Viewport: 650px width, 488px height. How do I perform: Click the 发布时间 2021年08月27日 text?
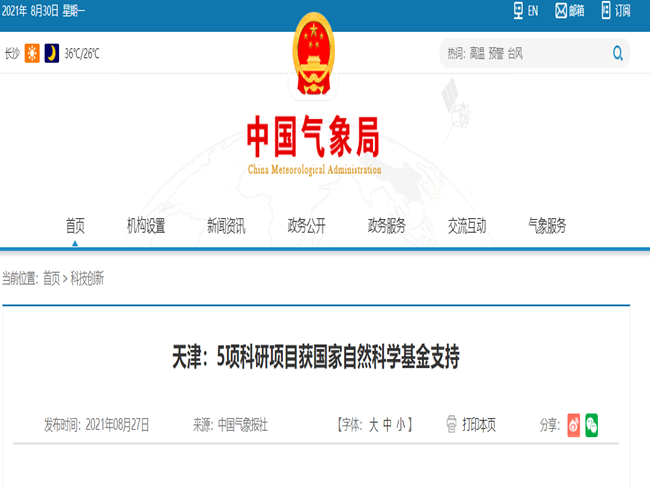coord(97,425)
